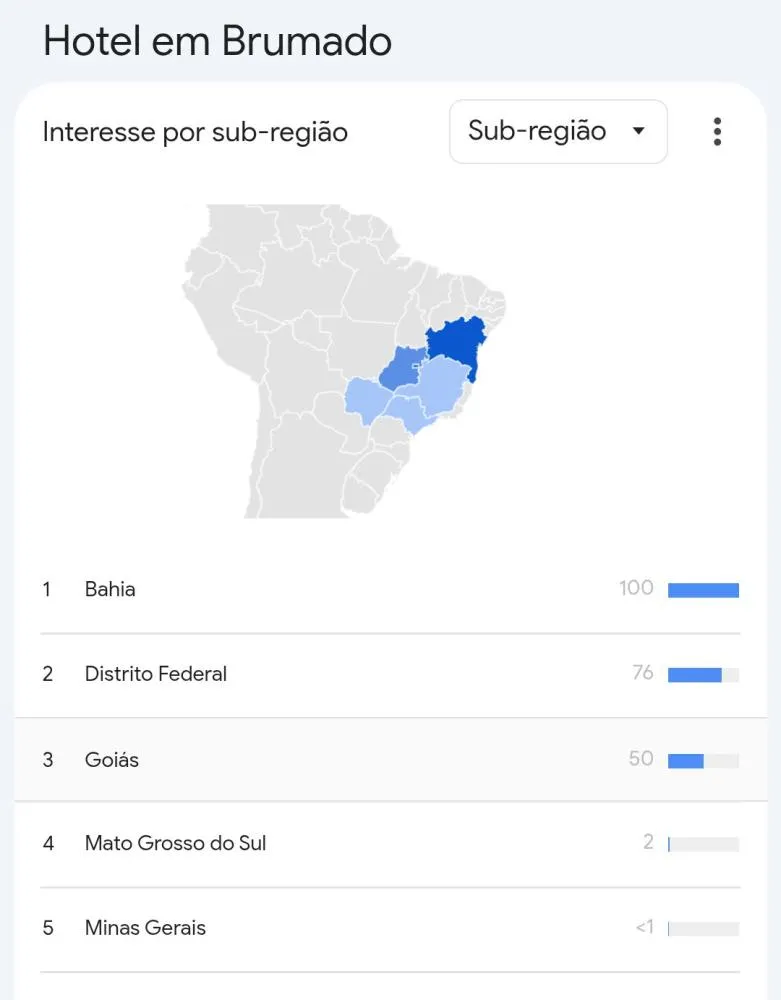Open the Goiás region row
The height and width of the screenshot is (1000, 781).
112,760
